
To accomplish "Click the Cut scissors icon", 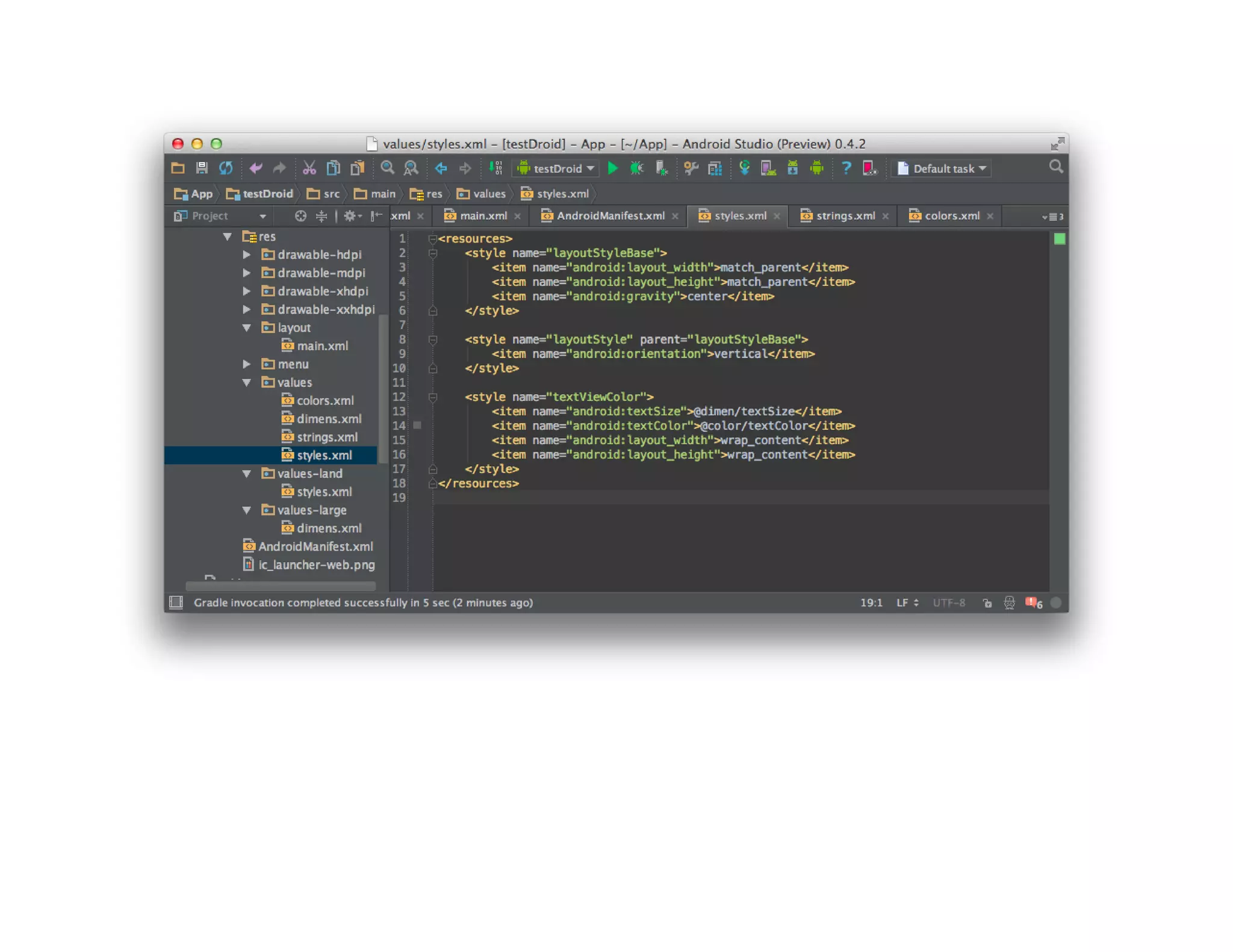I will [x=309, y=168].
